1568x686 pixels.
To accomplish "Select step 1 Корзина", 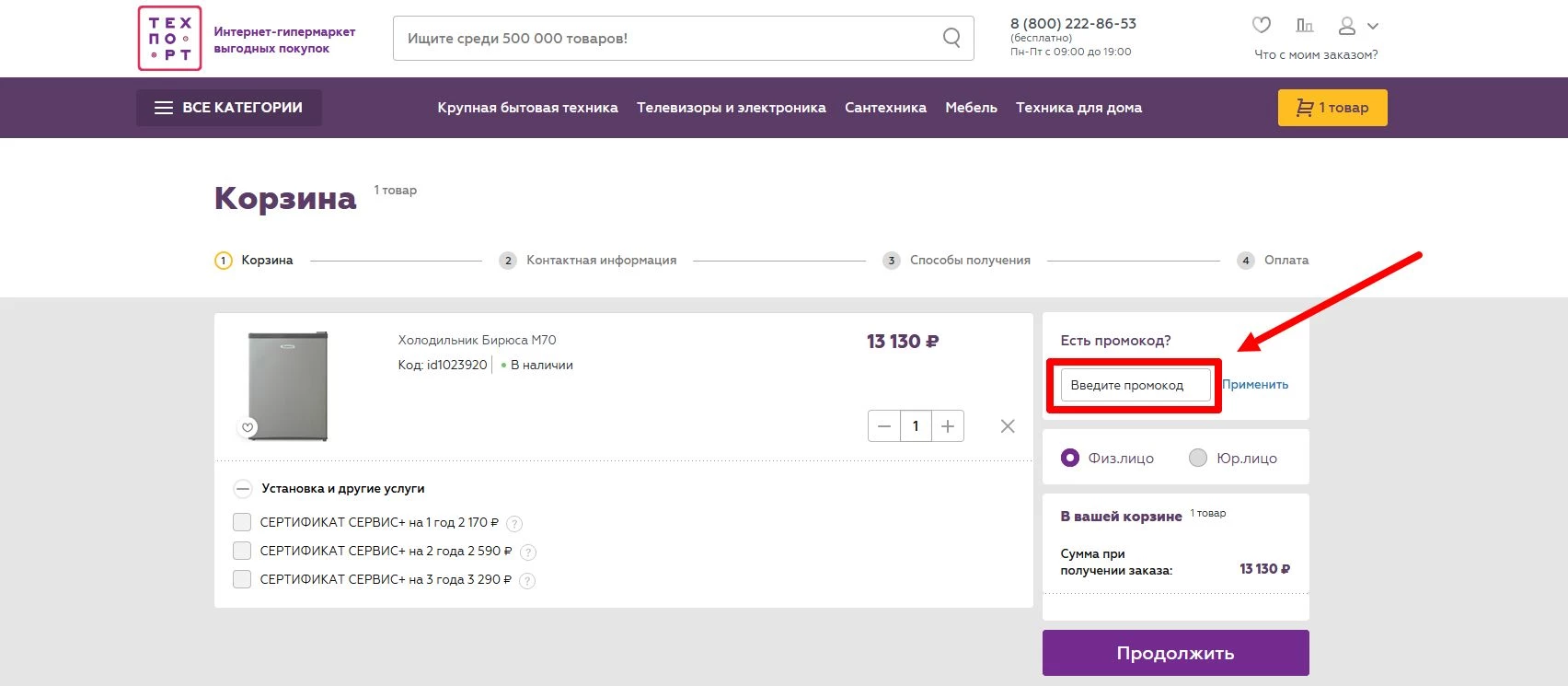I will pos(253,261).
